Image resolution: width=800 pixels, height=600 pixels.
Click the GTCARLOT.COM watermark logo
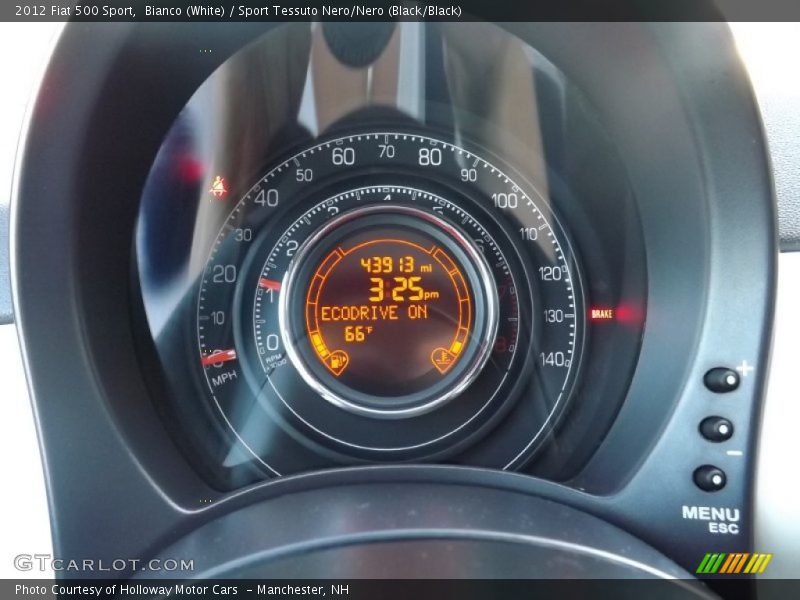[104, 564]
